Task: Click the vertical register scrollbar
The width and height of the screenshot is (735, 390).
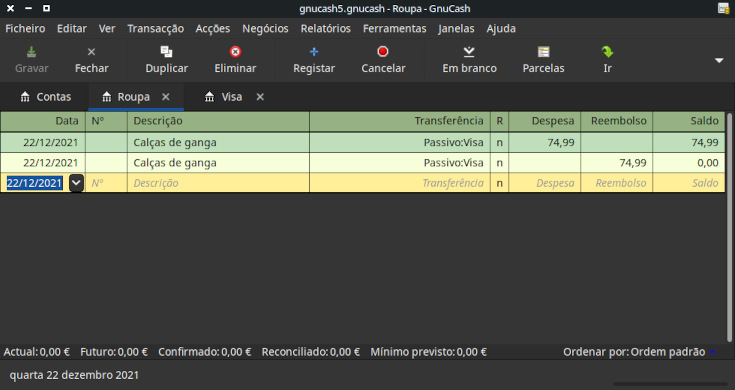Action: (729, 227)
